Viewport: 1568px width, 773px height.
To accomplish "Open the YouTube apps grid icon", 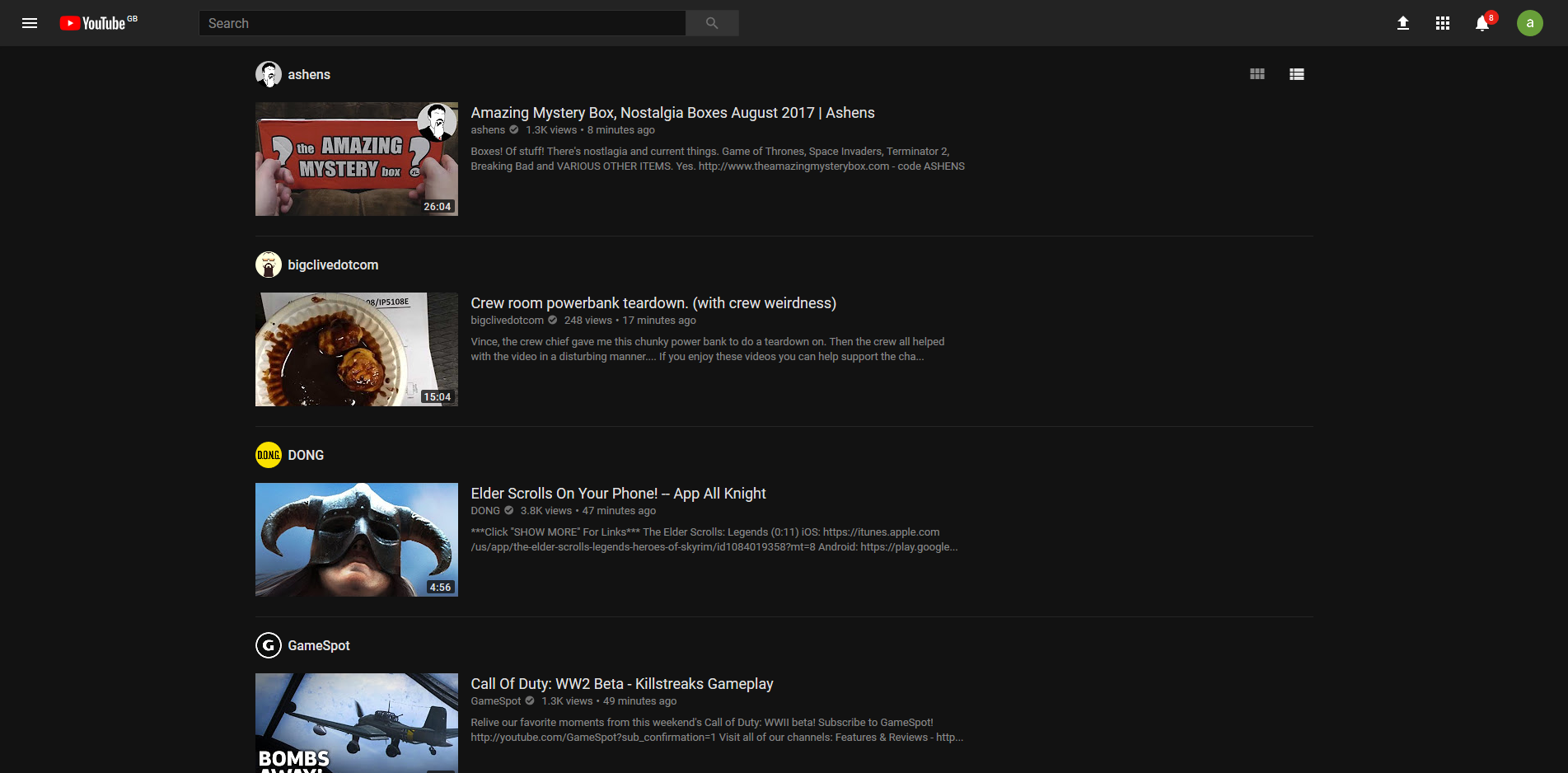I will (1443, 23).
